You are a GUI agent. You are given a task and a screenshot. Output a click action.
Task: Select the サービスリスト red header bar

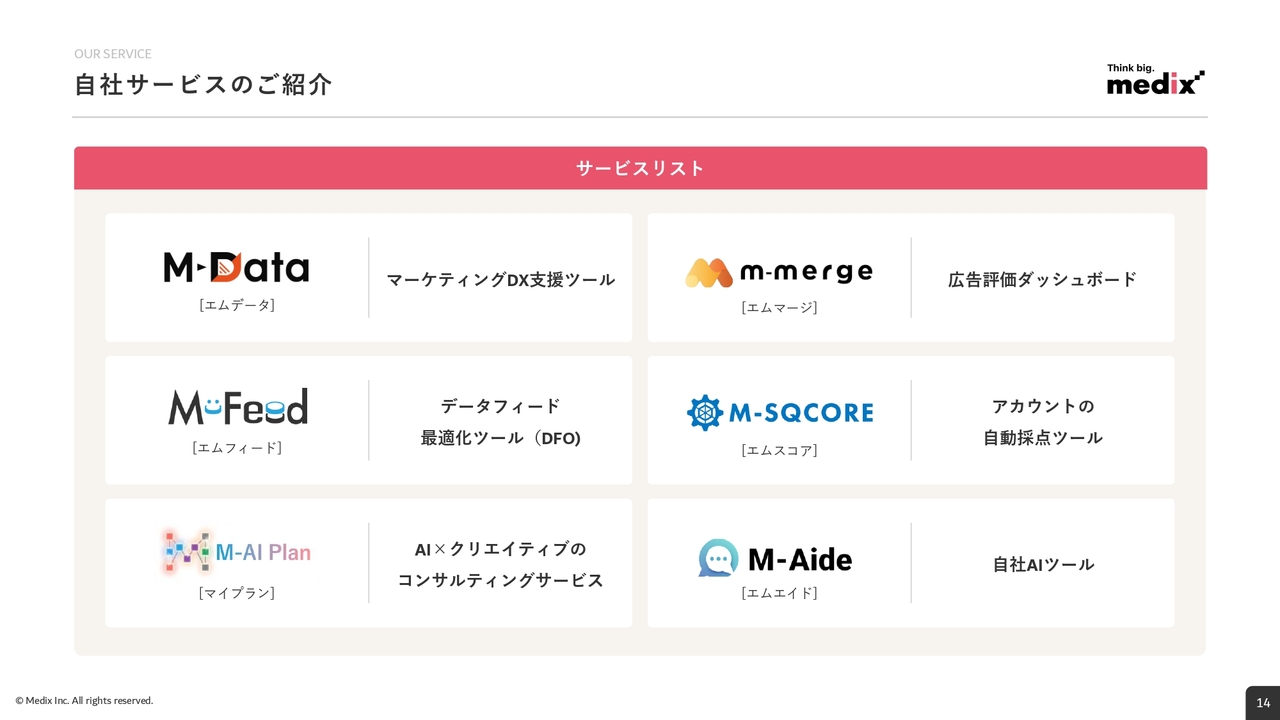pyautogui.click(x=640, y=168)
